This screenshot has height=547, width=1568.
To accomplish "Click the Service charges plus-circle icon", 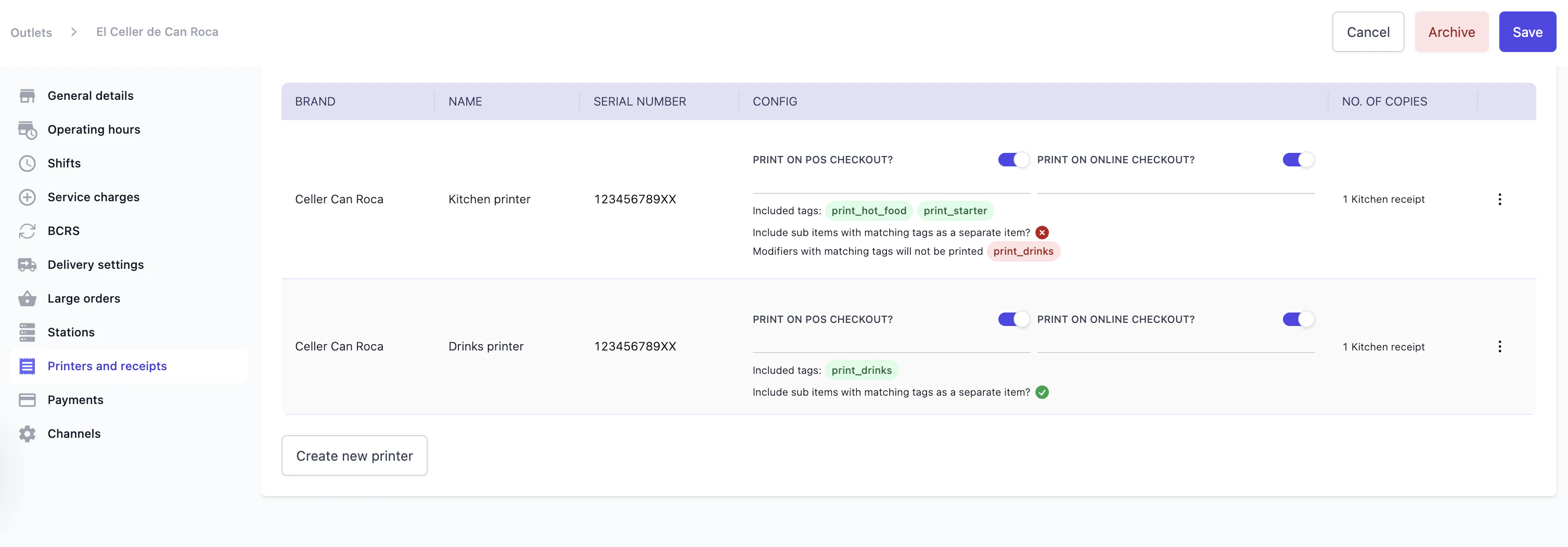I will (27, 197).
